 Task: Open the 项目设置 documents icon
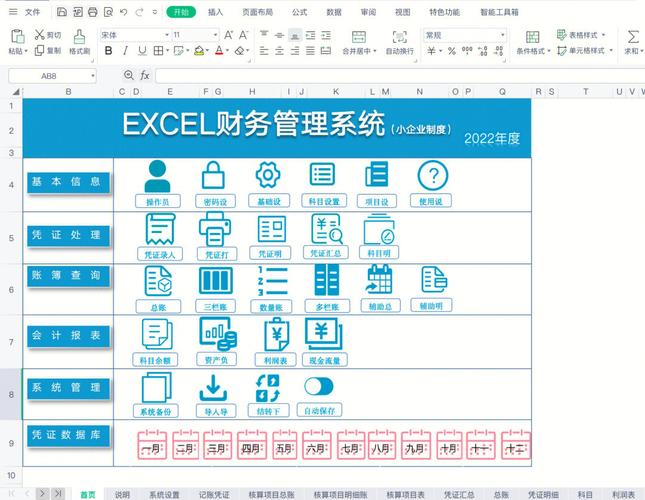377,174
